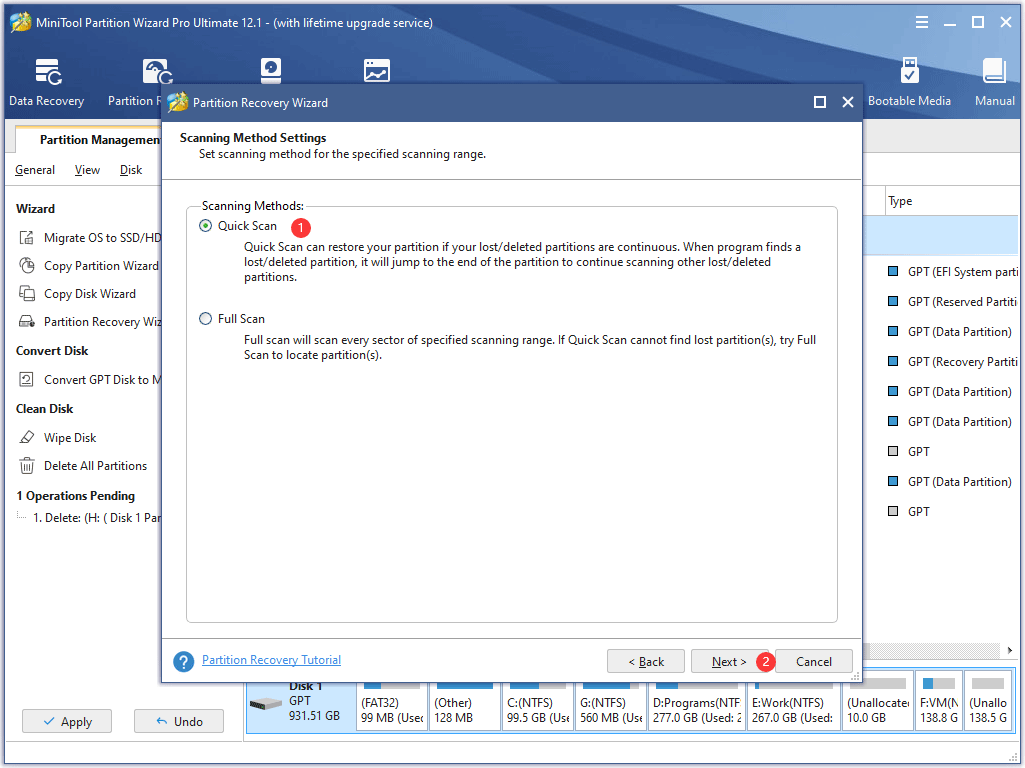
Task: Open the Space Analyzer toolbar icon
Action: tap(377, 70)
